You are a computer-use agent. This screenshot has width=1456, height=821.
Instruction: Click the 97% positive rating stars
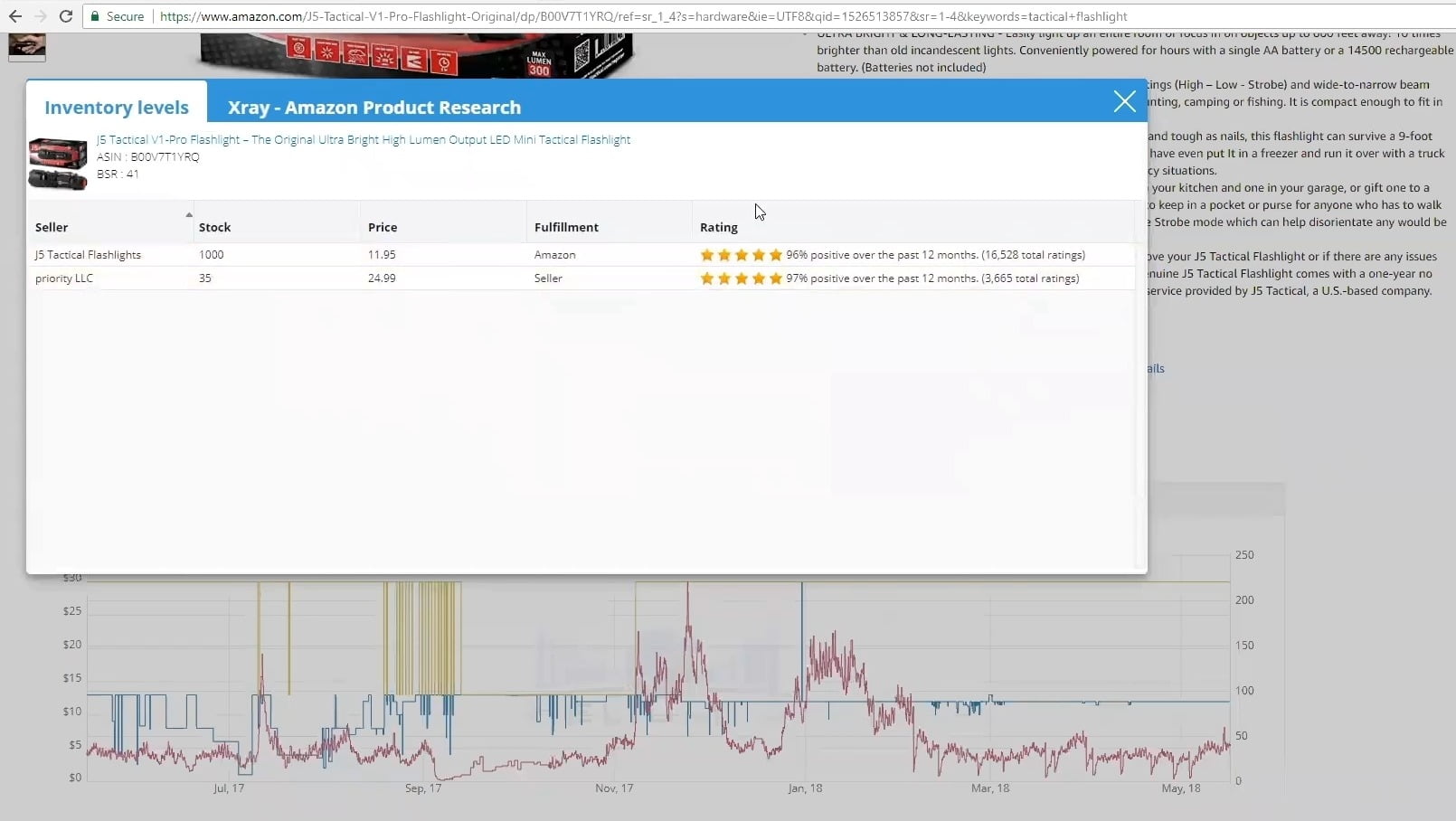[x=741, y=278]
